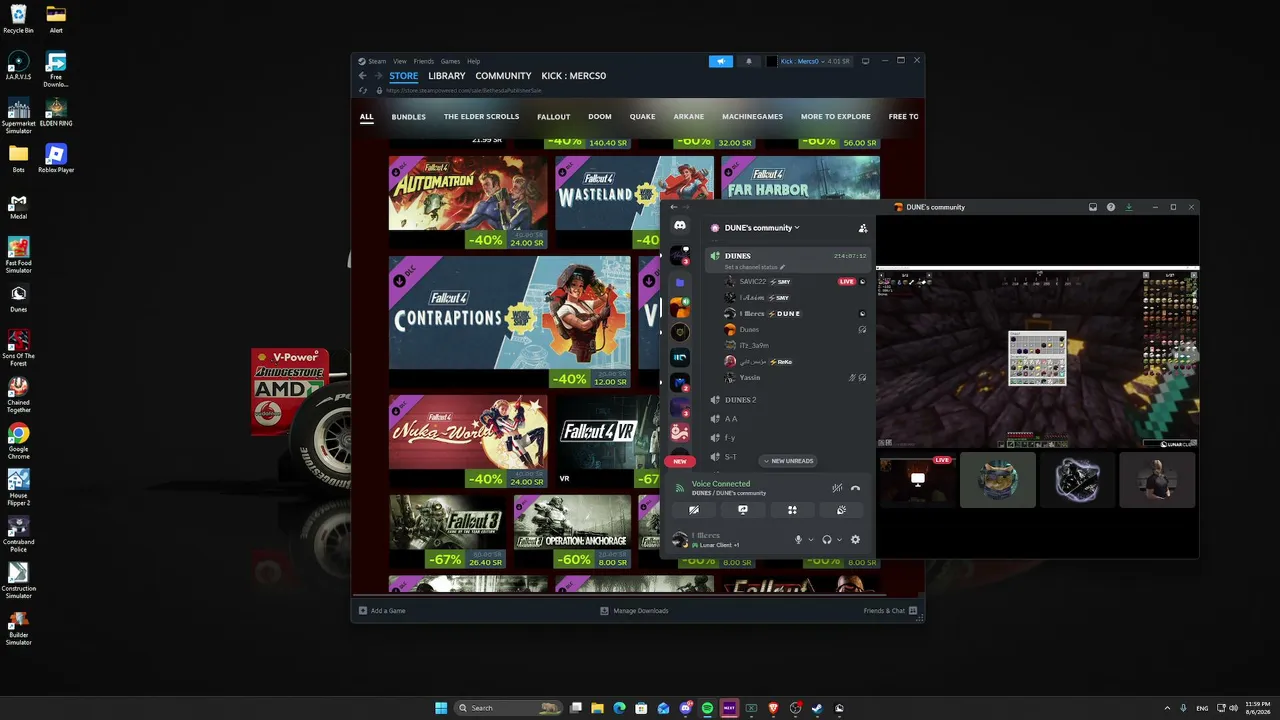The height and width of the screenshot is (720, 1280).
Task: Open Friends & Chat in Steam
Action: tap(890, 611)
